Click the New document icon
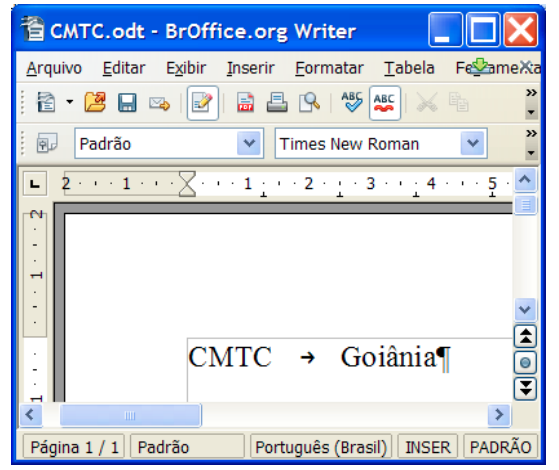Image resolution: width=559 pixels, height=470 pixels. (46, 103)
